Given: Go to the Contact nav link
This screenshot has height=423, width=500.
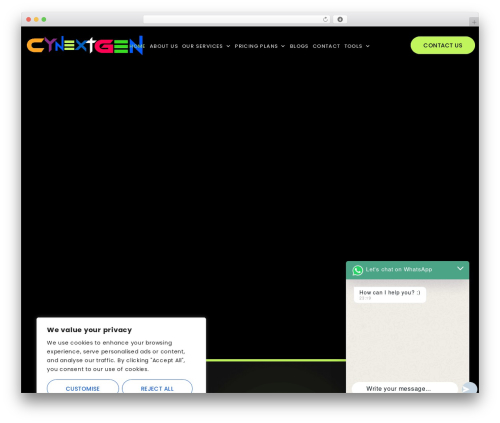Looking at the screenshot, I should click(x=326, y=46).
